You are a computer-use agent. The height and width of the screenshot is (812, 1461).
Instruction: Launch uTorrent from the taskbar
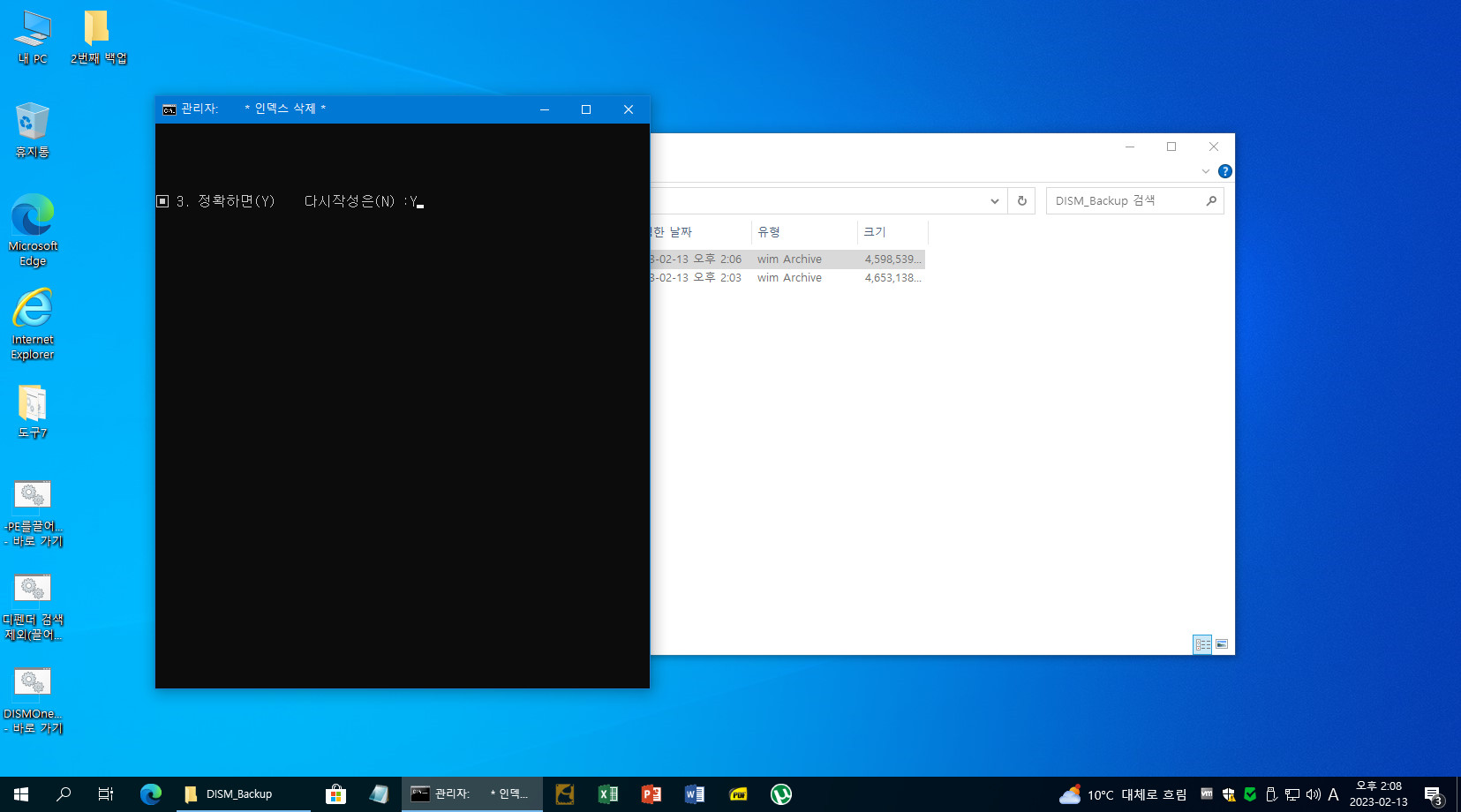tap(781, 794)
